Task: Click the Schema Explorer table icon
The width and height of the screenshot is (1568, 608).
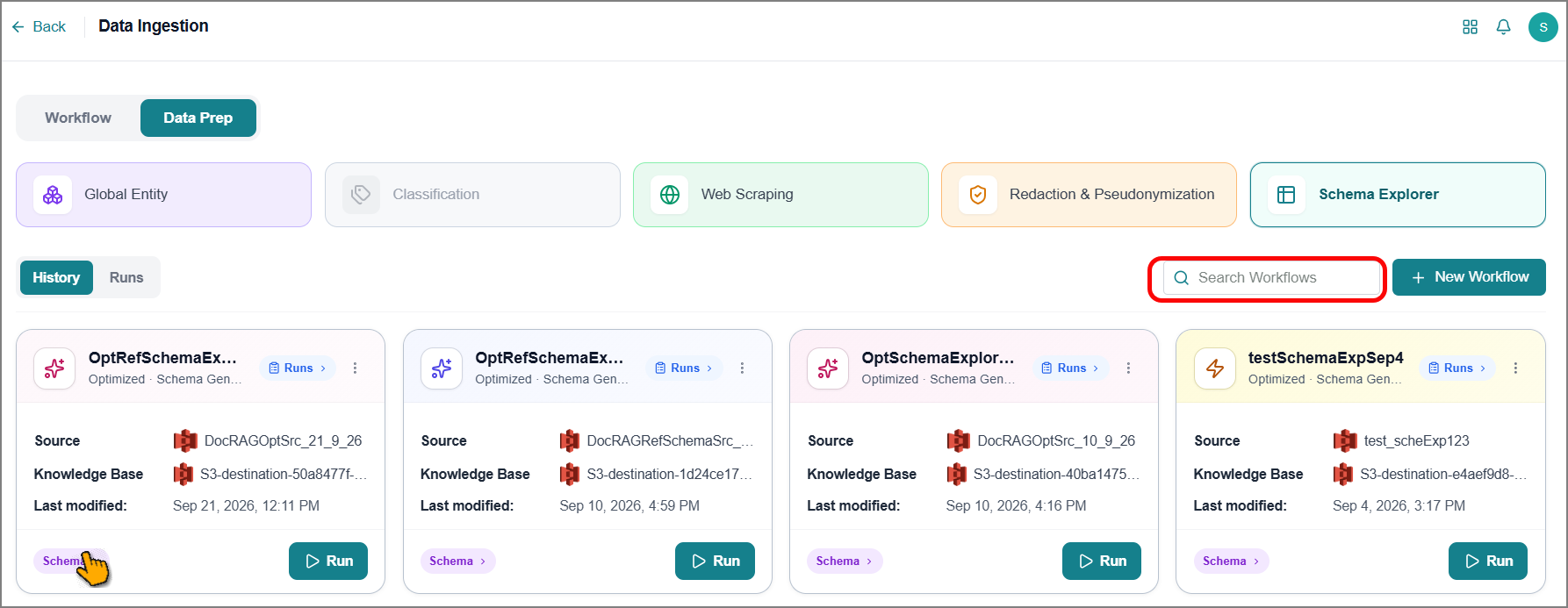Action: pos(1286,195)
